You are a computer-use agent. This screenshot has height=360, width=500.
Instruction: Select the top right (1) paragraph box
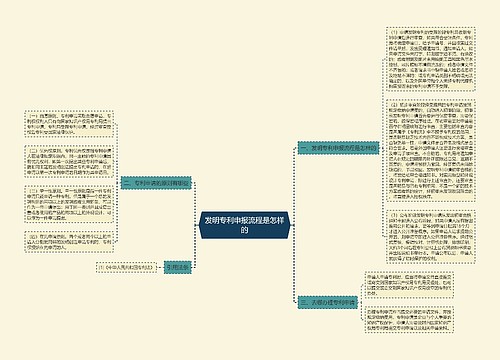tap(431, 59)
